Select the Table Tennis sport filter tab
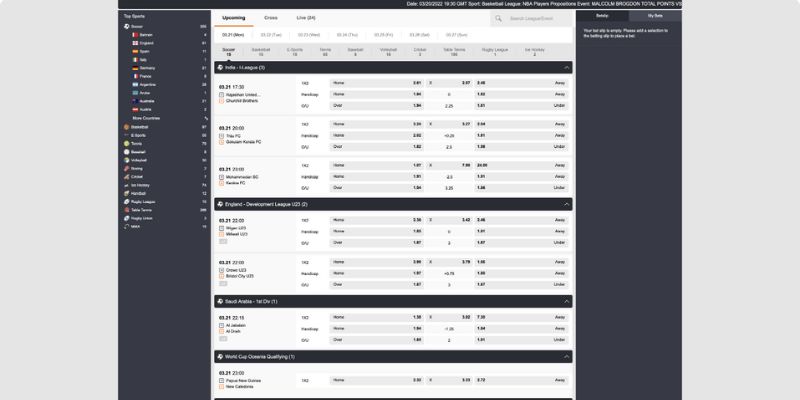The height and width of the screenshot is (400, 800). (454, 52)
